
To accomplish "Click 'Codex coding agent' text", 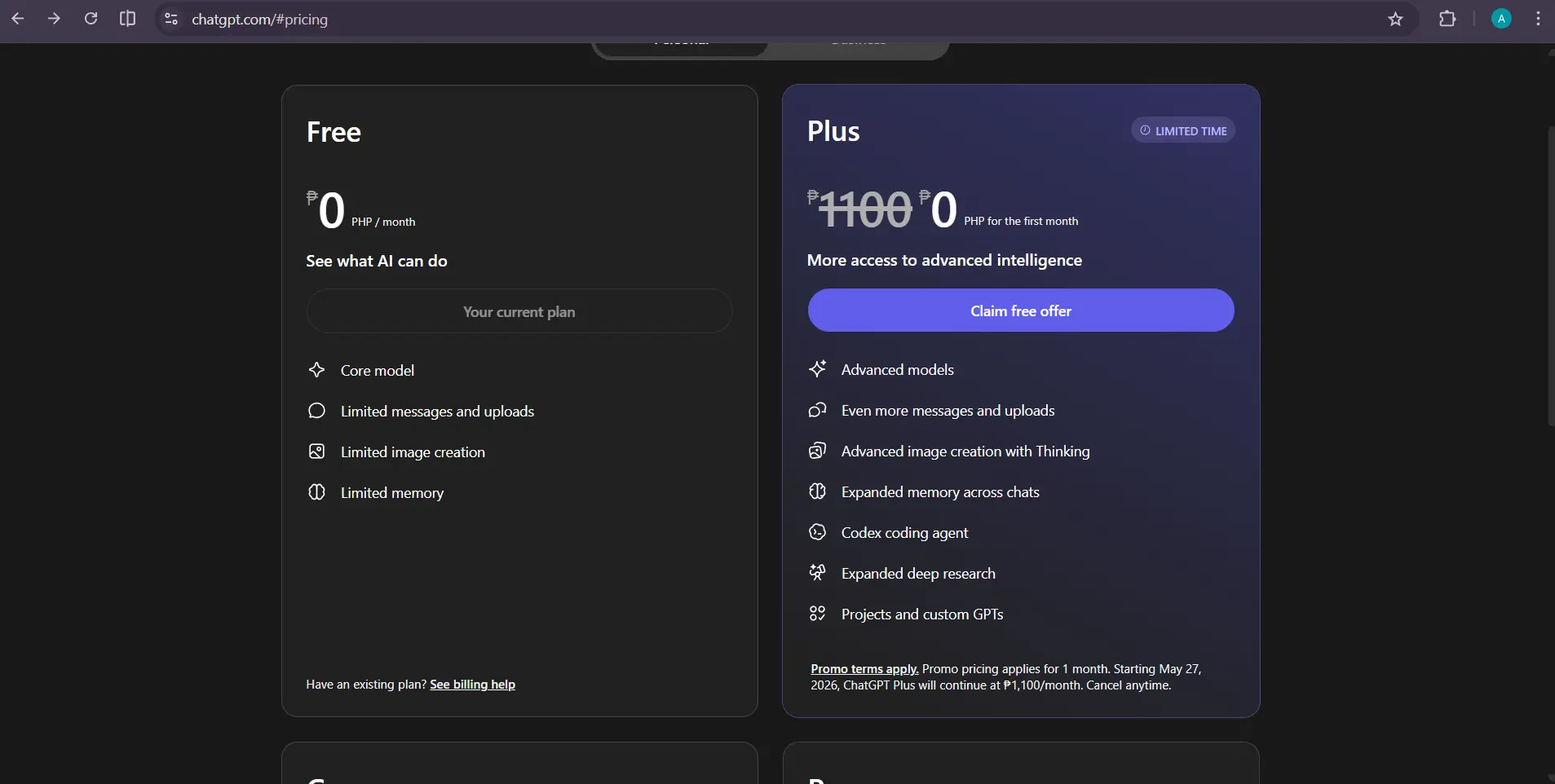I will click(905, 533).
